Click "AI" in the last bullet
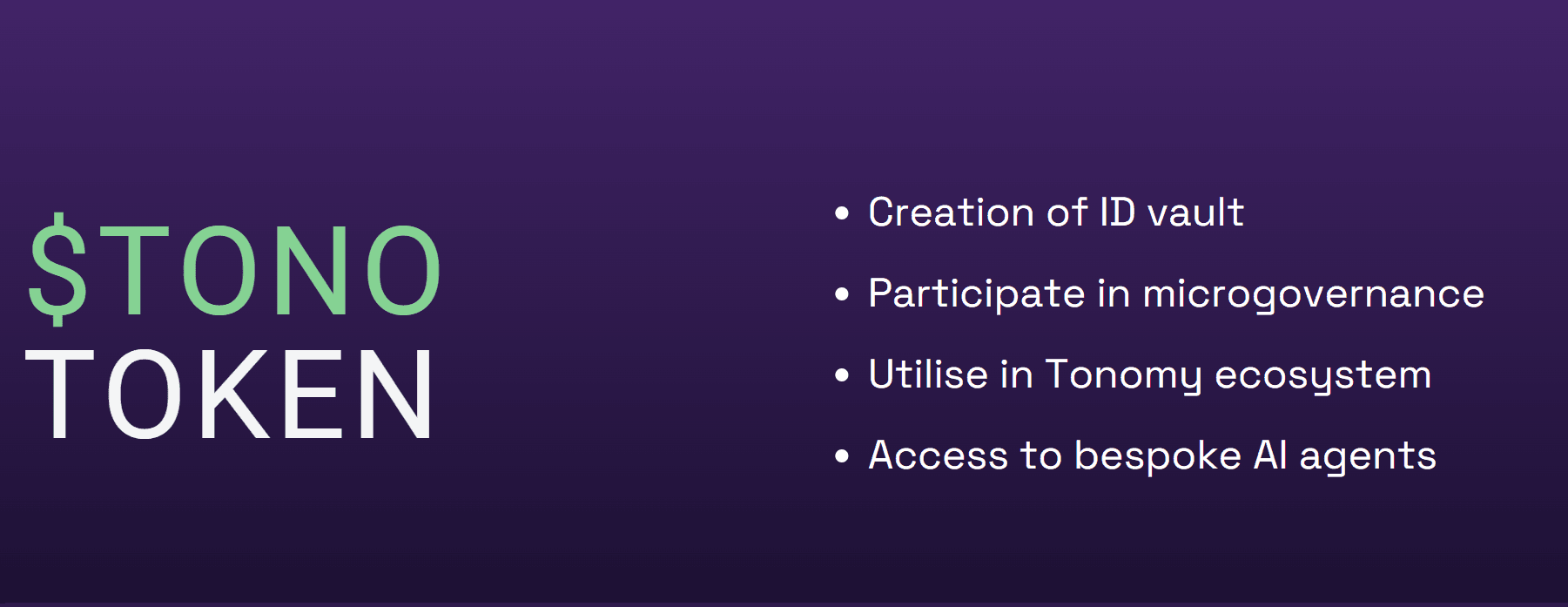Viewport: 1568px width, 607px height. click(1269, 456)
